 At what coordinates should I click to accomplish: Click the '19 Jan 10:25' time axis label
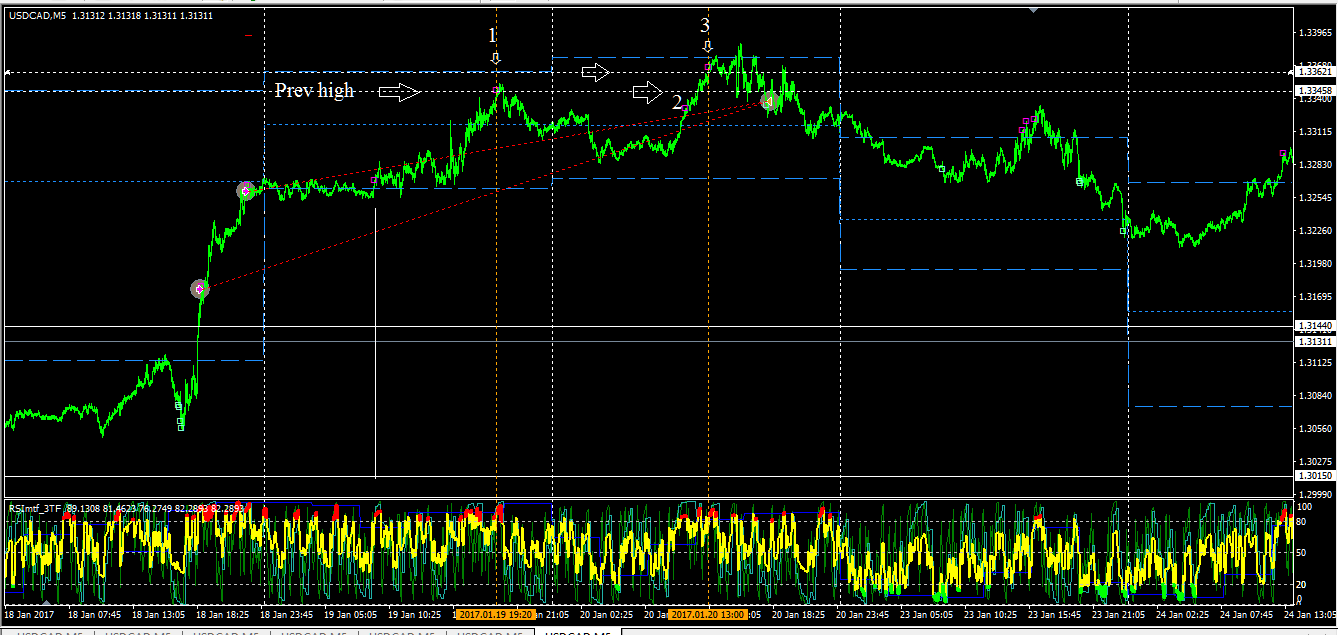(x=414, y=614)
